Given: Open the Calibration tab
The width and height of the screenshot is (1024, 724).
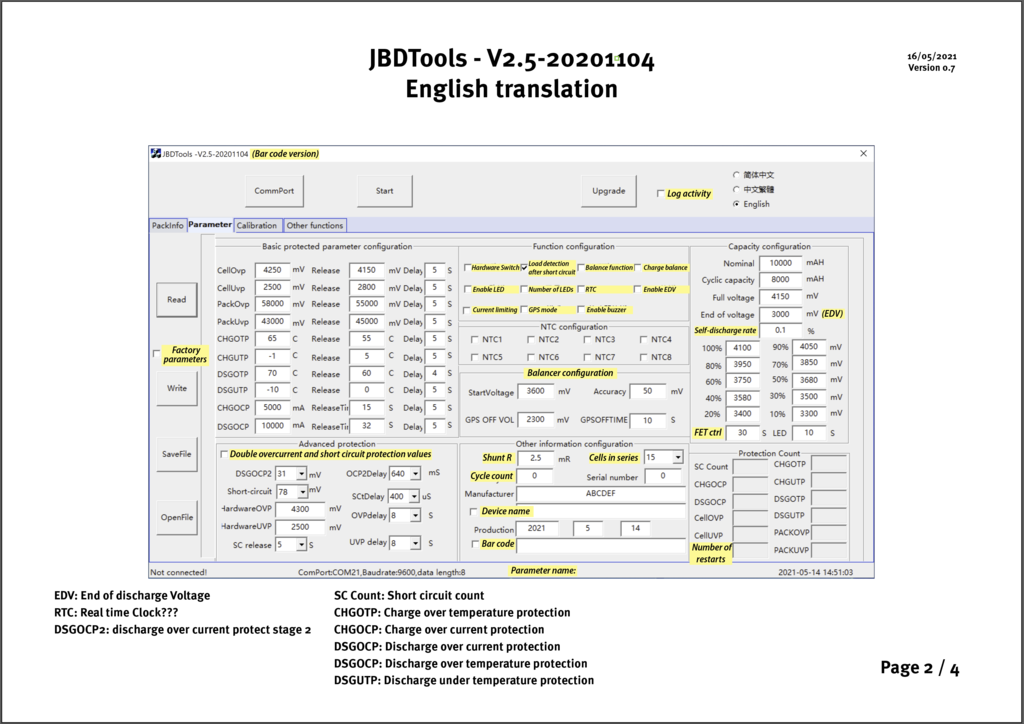Looking at the screenshot, I should [x=257, y=225].
